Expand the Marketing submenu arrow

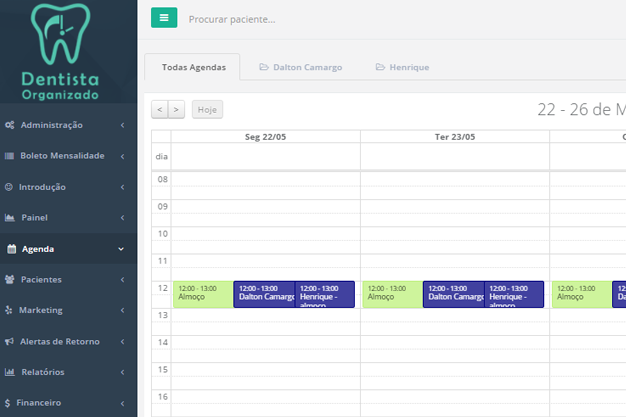(x=122, y=310)
